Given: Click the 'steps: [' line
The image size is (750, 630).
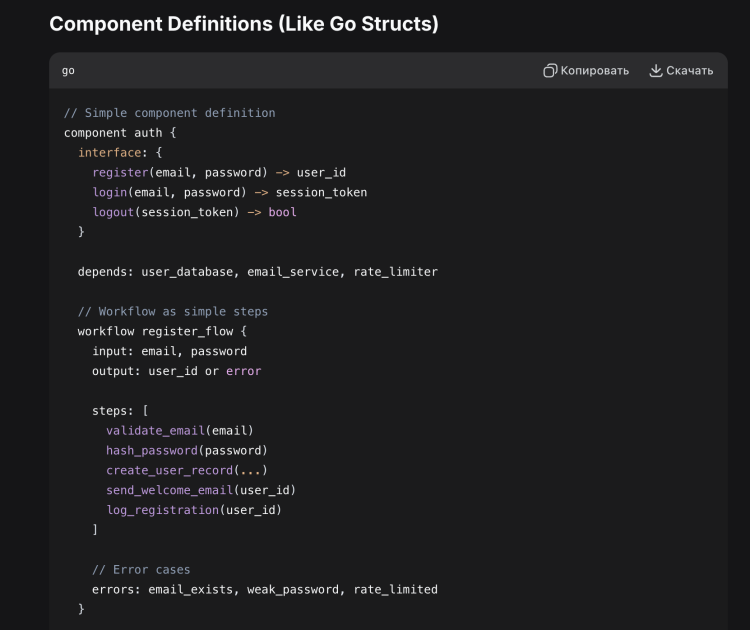Looking at the screenshot, I should tap(120, 410).
